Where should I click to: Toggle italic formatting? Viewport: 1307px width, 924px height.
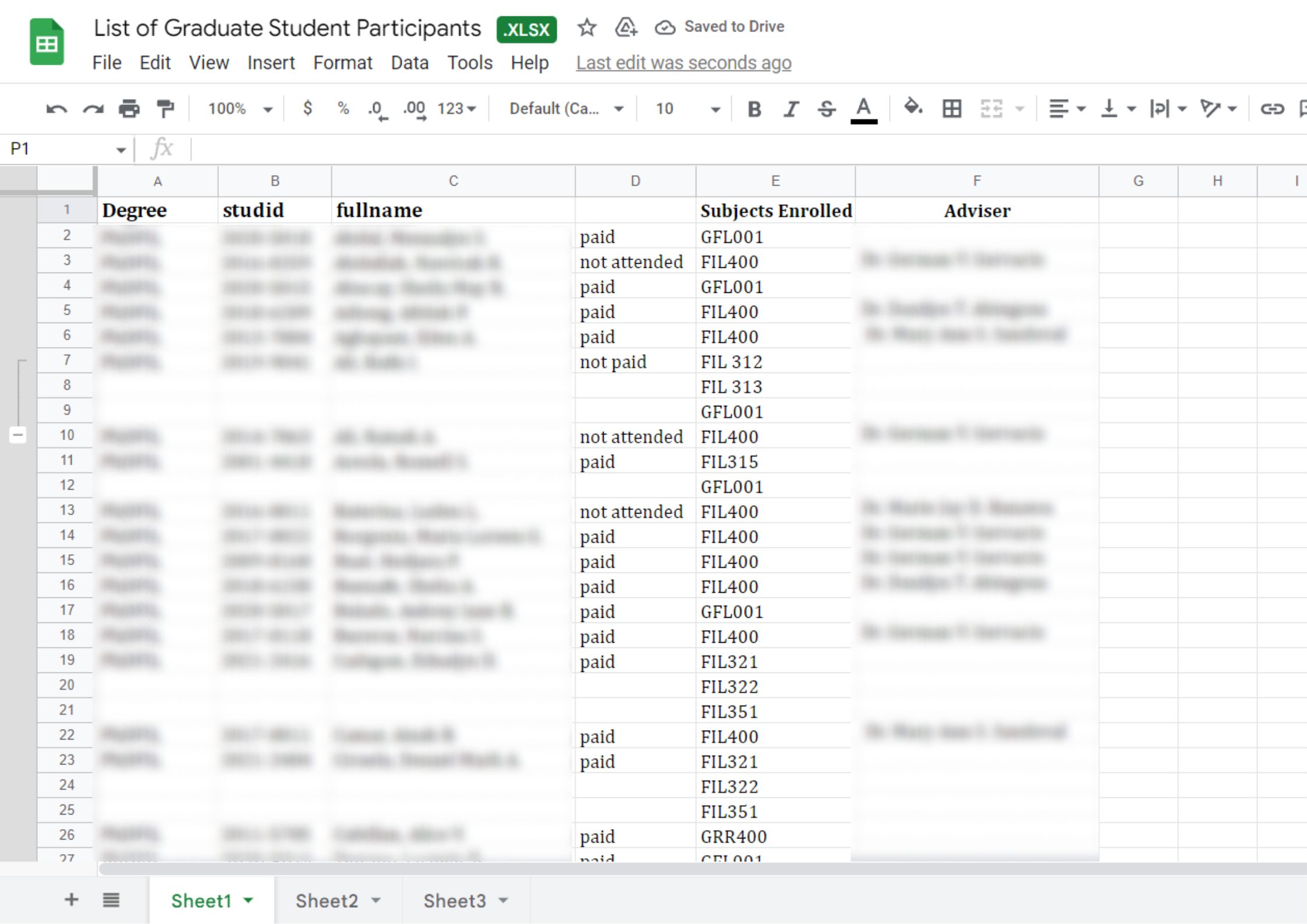[791, 109]
